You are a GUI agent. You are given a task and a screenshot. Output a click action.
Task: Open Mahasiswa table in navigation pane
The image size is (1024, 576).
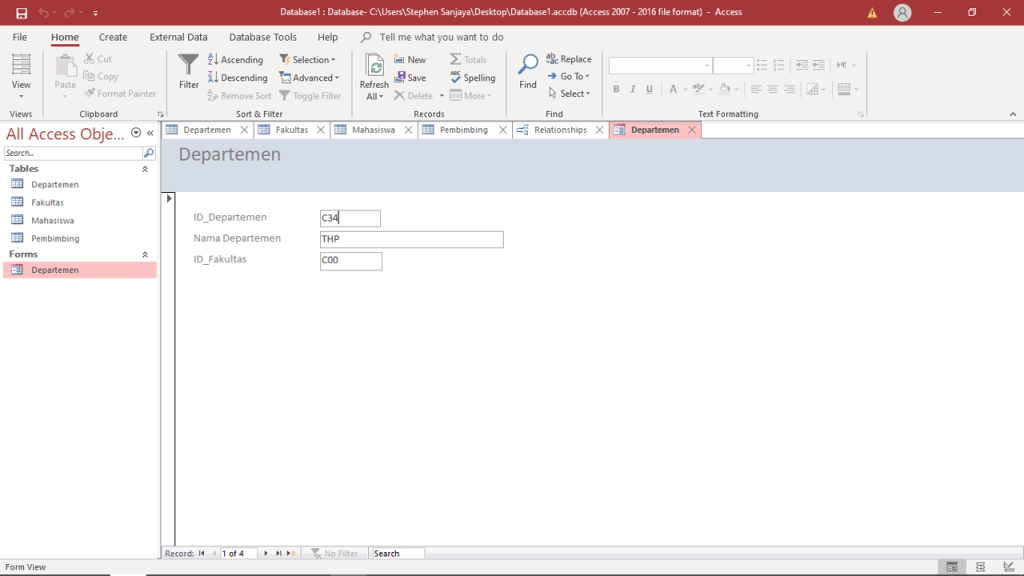(52, 220)
